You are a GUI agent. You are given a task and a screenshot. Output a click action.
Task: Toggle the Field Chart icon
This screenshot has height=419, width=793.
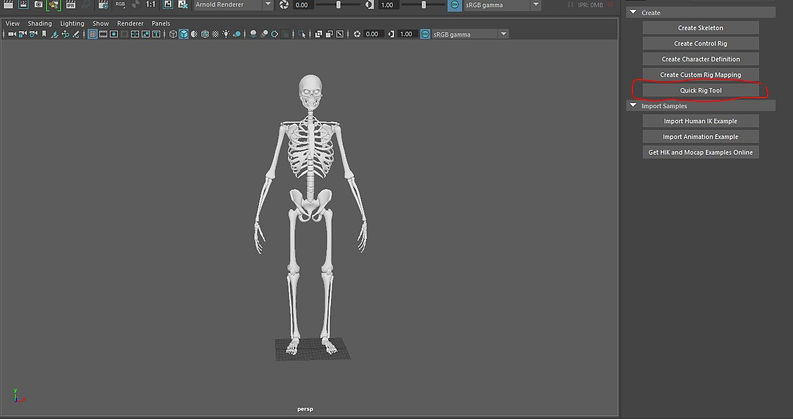click(x=135, y=34)
